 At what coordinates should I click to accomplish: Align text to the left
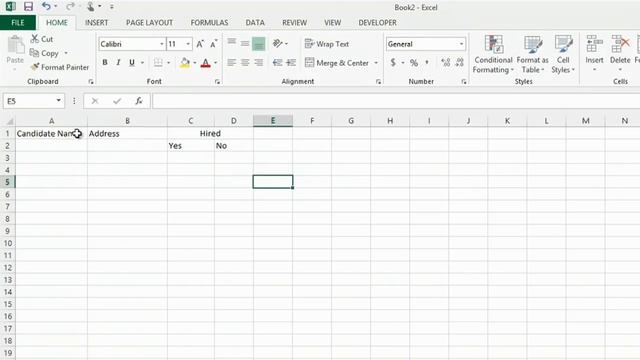pyautogui.click(x=231, y=62)
